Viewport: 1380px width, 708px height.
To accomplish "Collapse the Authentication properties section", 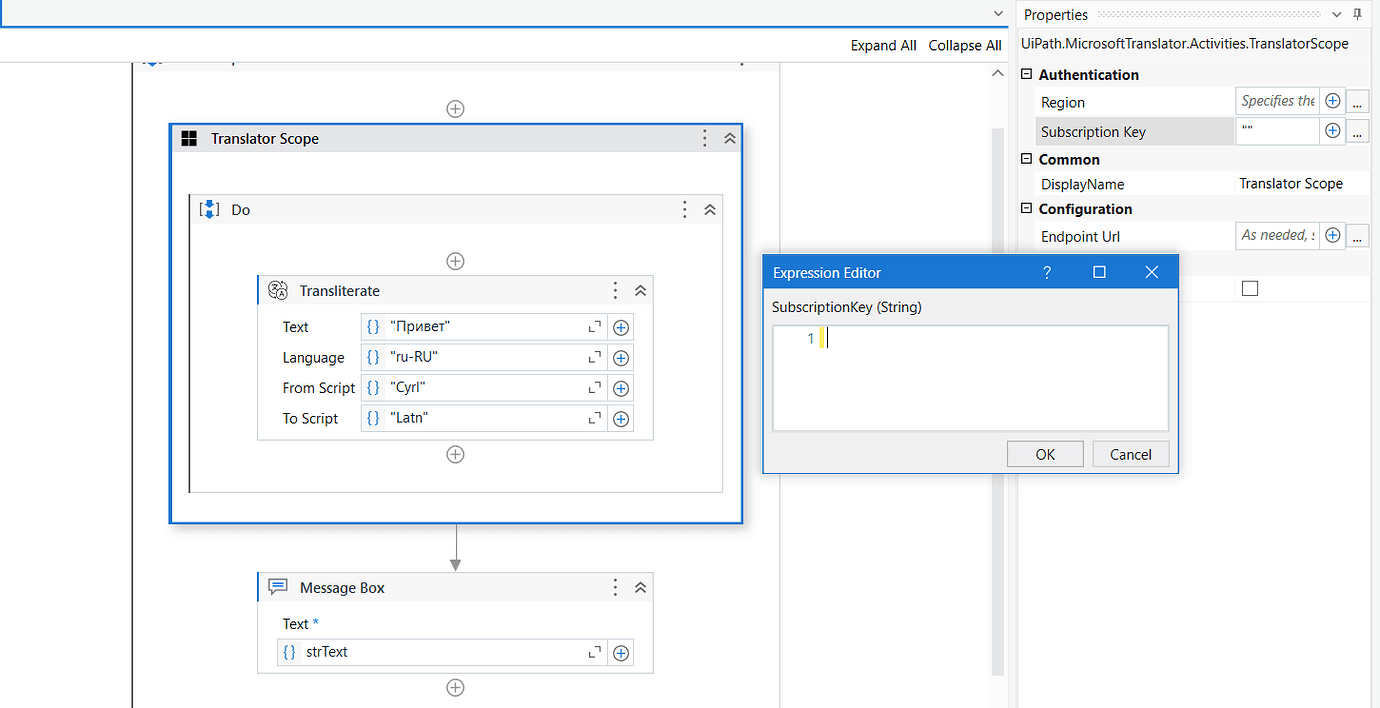I will click(1026, 74).
